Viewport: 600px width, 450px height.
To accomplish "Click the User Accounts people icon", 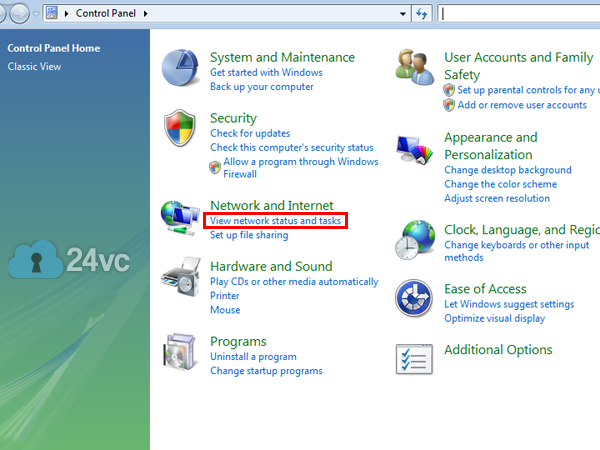I will point(415,67).
